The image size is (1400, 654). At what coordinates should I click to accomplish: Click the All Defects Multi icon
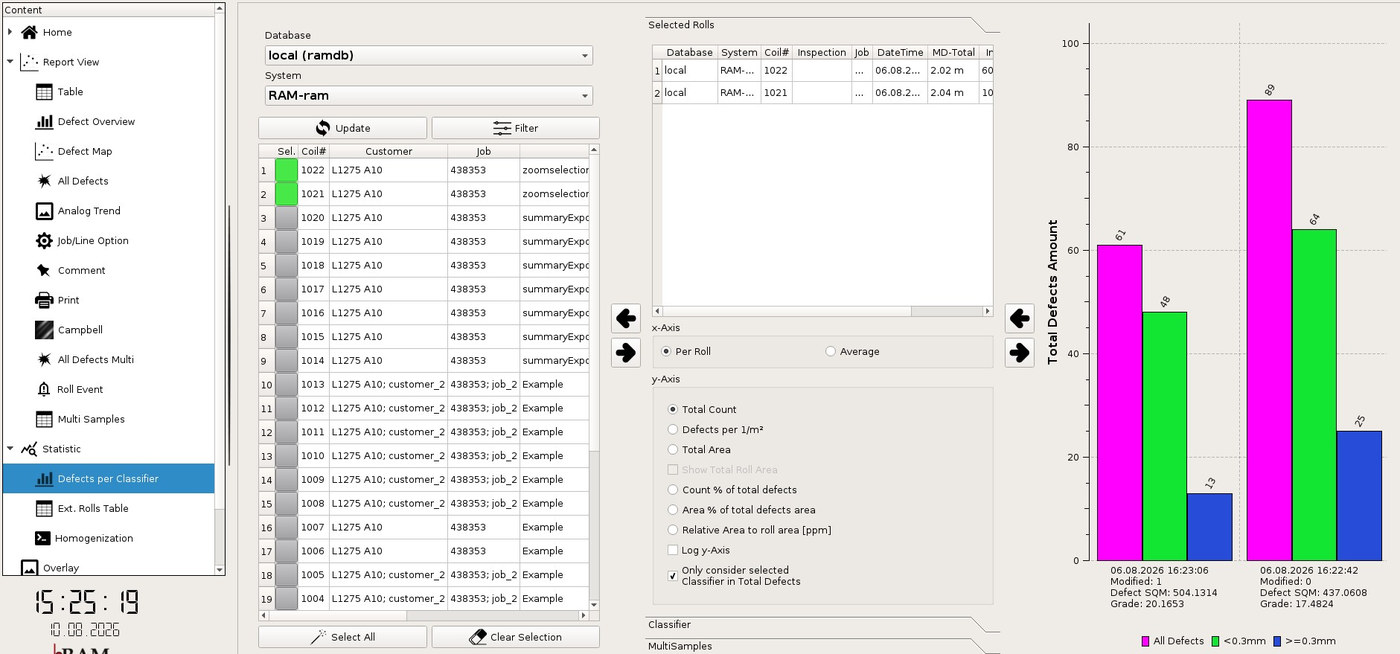pos(44,360)
